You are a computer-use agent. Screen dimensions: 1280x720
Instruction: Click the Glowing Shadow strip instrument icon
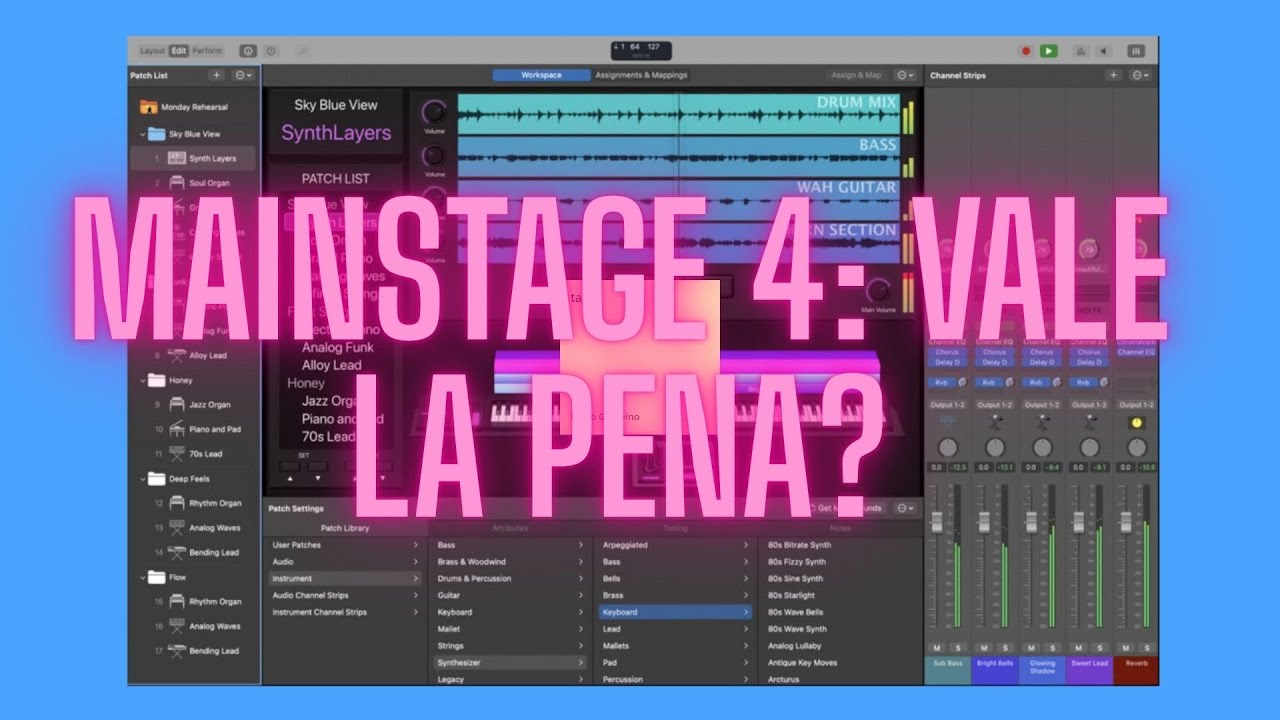click(1042, 423)
